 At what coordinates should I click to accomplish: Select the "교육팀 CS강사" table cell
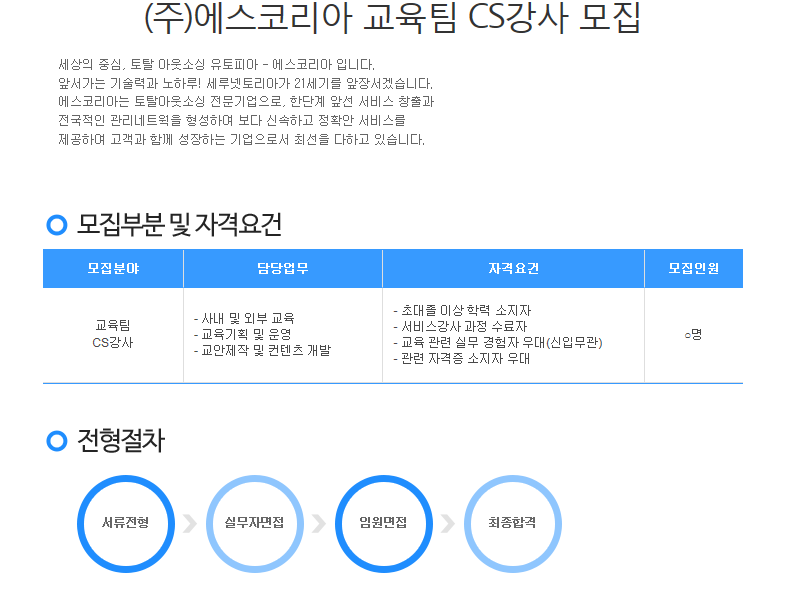[113, 334]
